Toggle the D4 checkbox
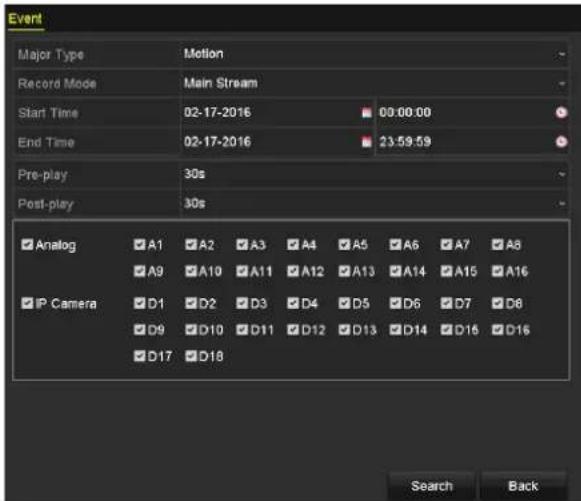Viewport: 581px width, 501px height. [x=293, y=303]
